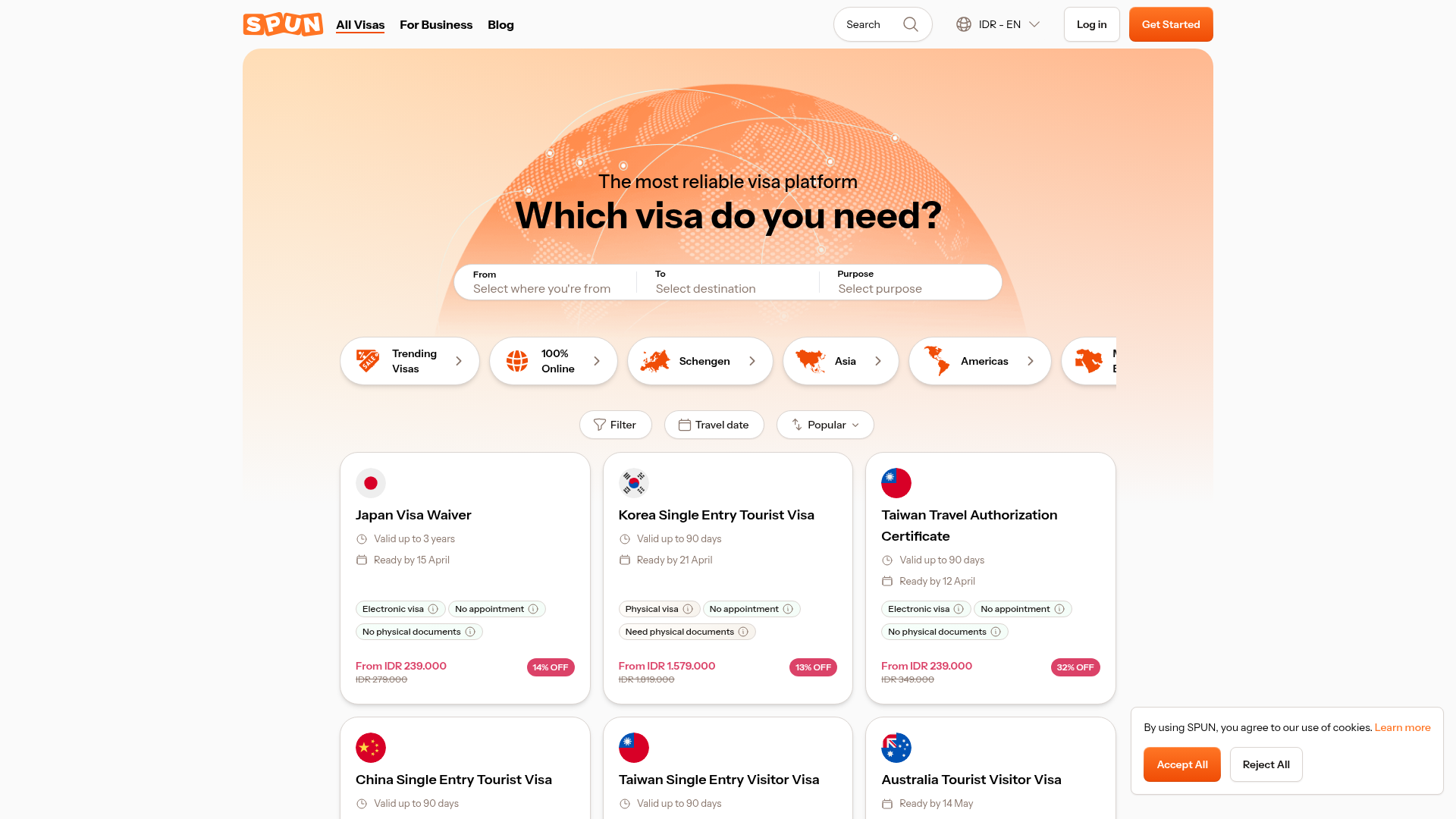Expand the IDR - EN currency dropdown

(998, 24)
